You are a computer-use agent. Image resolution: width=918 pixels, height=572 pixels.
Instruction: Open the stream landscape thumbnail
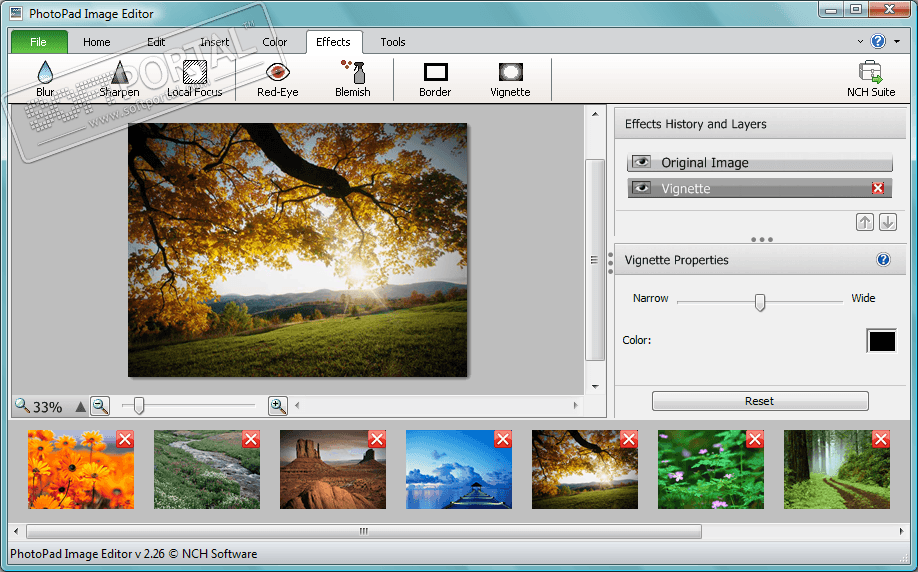pos(207,470)
